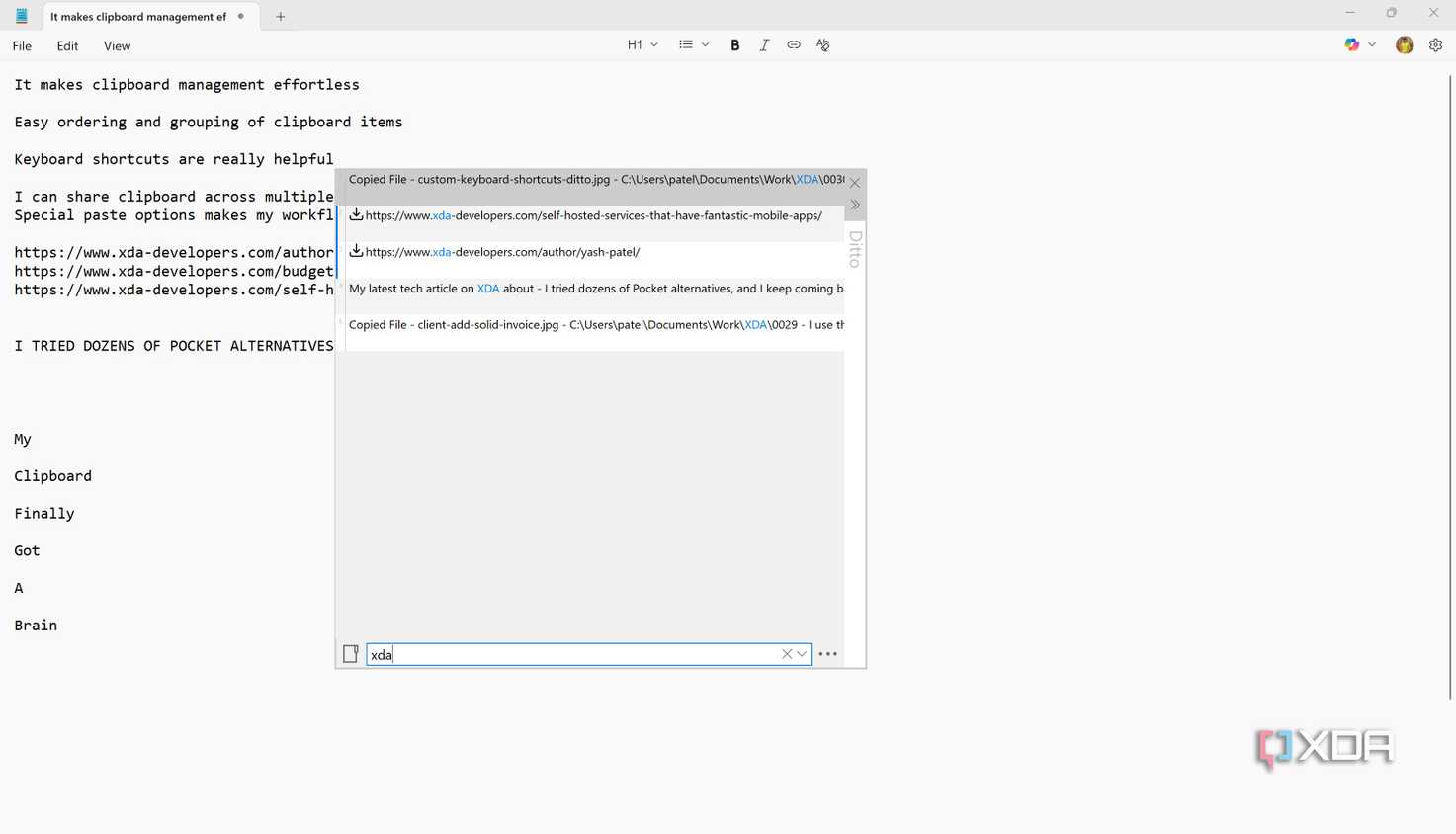Screen dimensions: 1456x834
Task: Open Ditto's three-dot options menu
Action: (828, 654)
